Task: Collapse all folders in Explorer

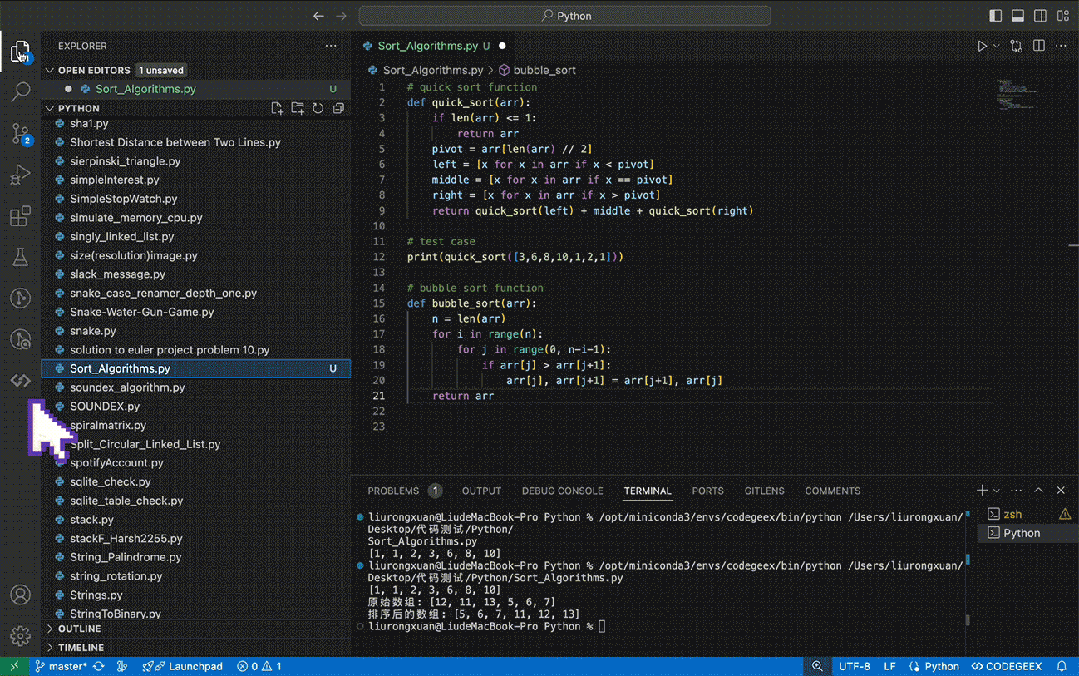Action: 338,108
